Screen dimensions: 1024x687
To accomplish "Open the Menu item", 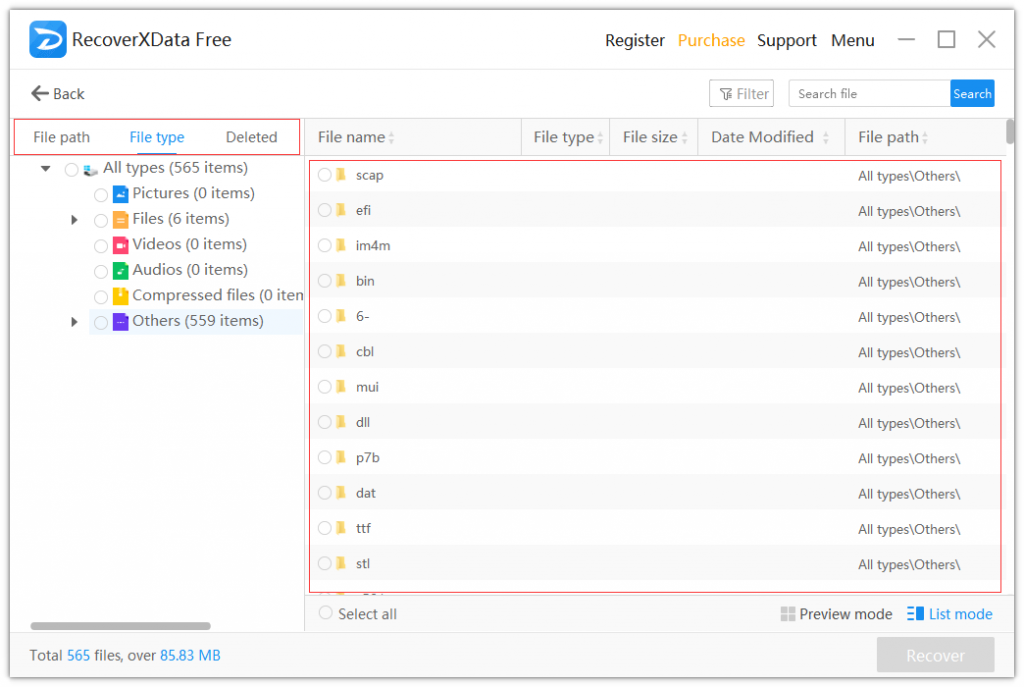I will click(852, 40).
